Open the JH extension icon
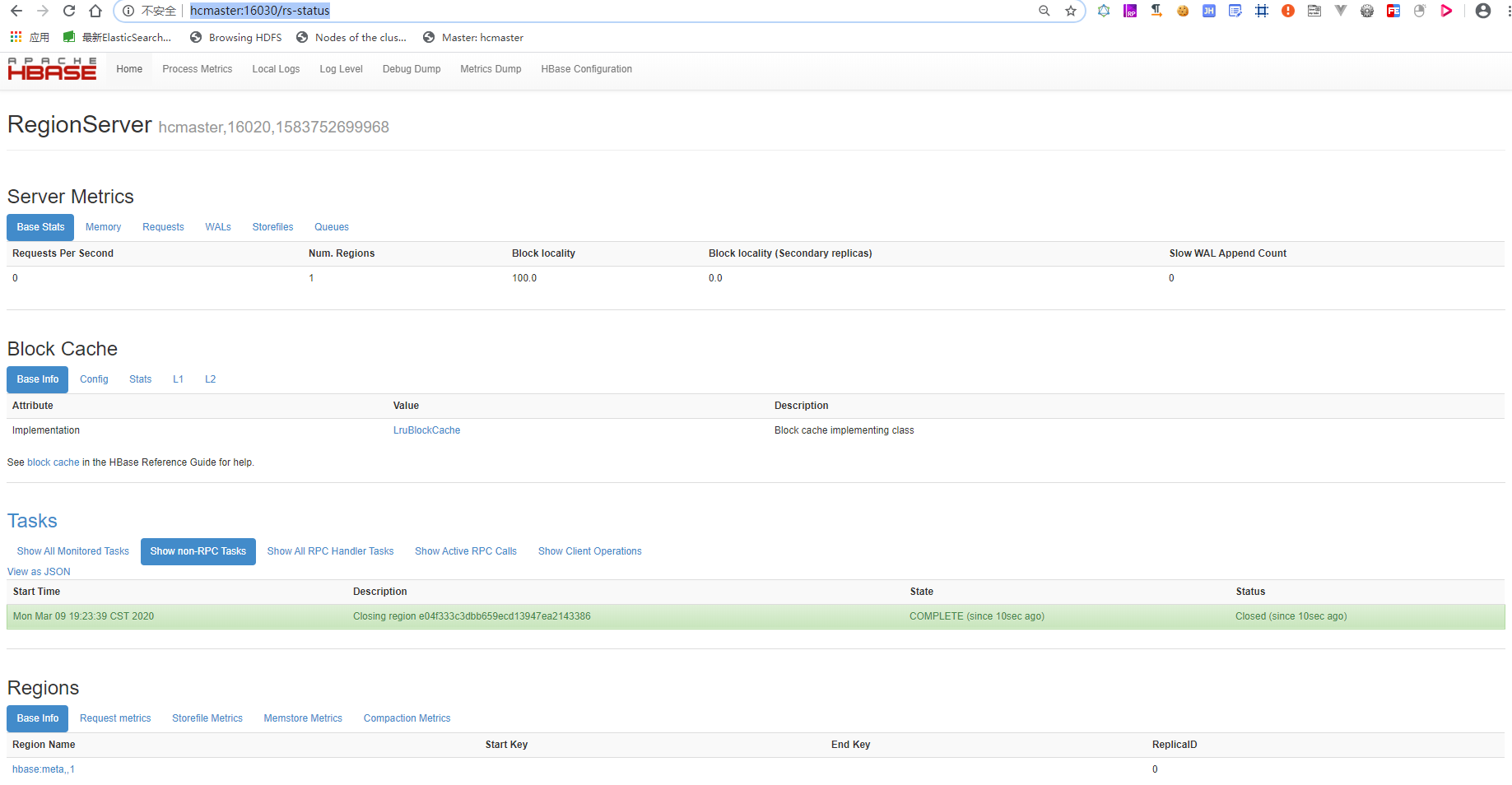 tap(1209, 11)
